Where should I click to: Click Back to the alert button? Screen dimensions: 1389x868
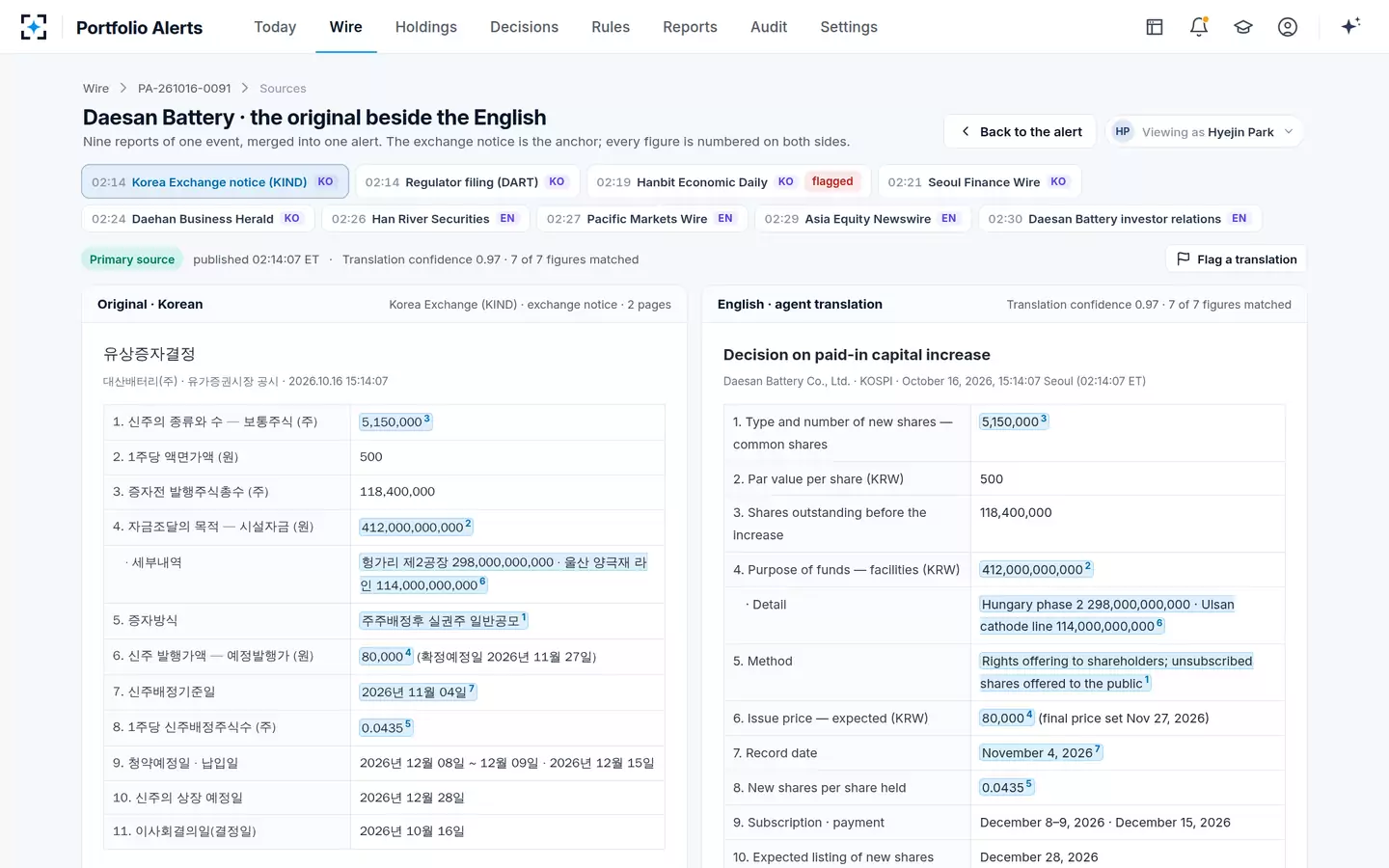1020,131
